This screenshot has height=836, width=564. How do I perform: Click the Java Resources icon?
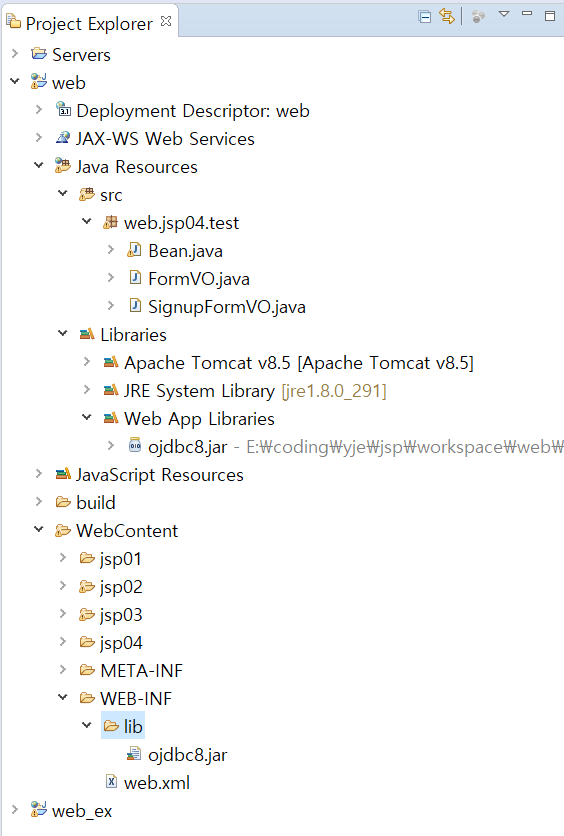[63, 166]
